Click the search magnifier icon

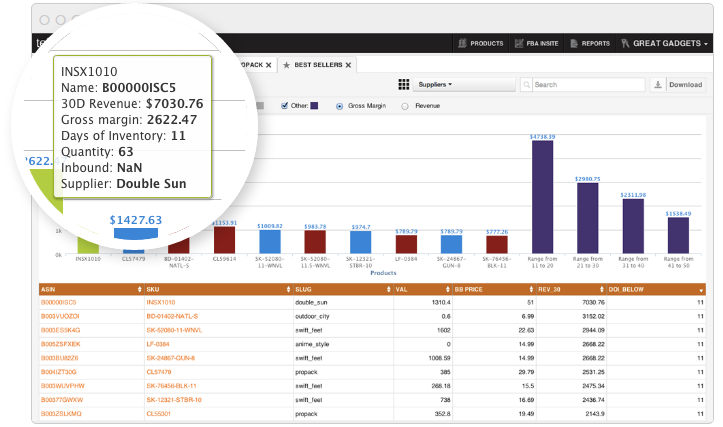tap(527, 85)
